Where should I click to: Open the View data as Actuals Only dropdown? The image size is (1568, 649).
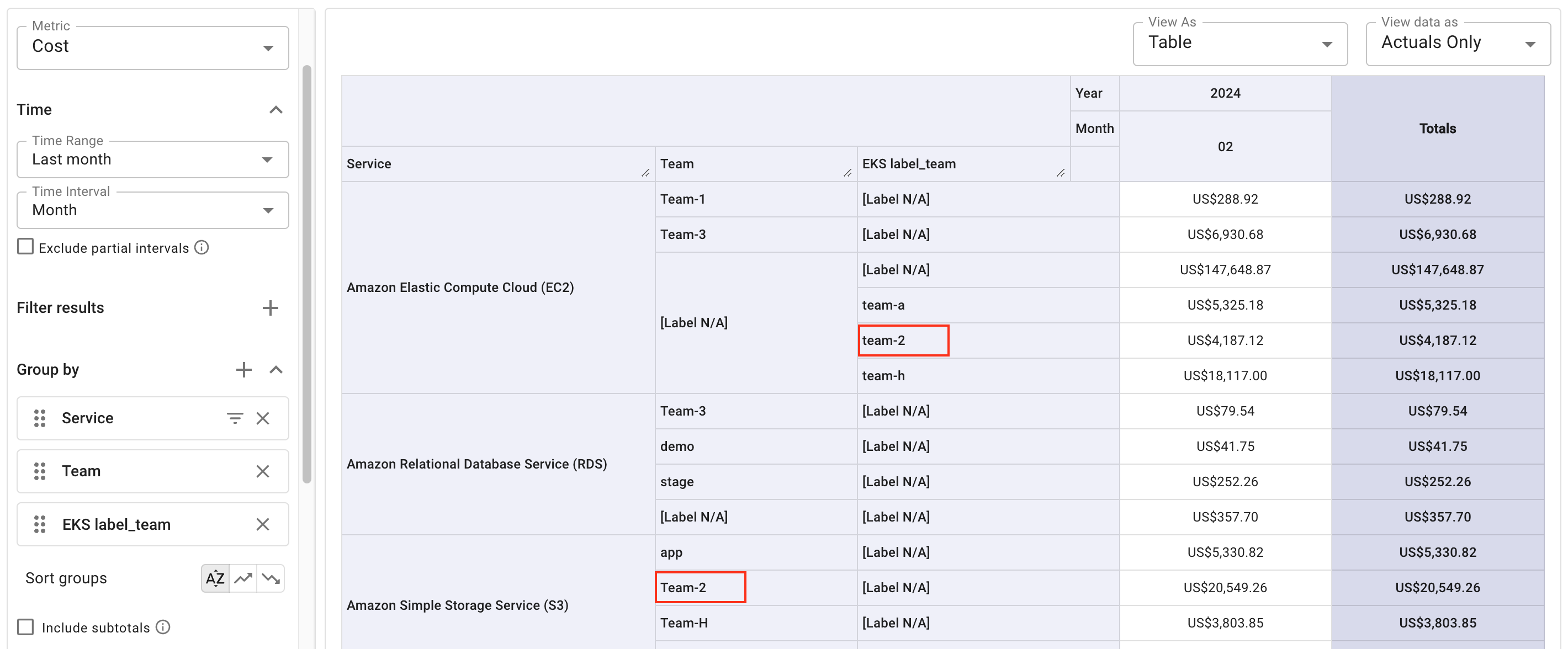tap(1533, 43)
